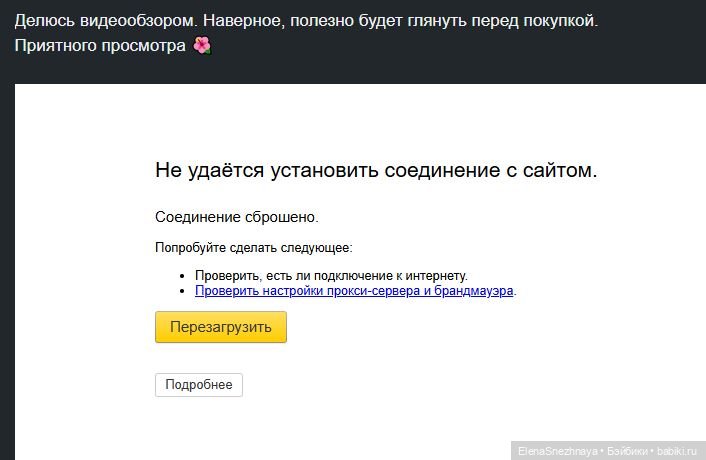Open the Подробнее details button
The height and width of the screenshot is (460, 706).
click(x=199, y=385)
